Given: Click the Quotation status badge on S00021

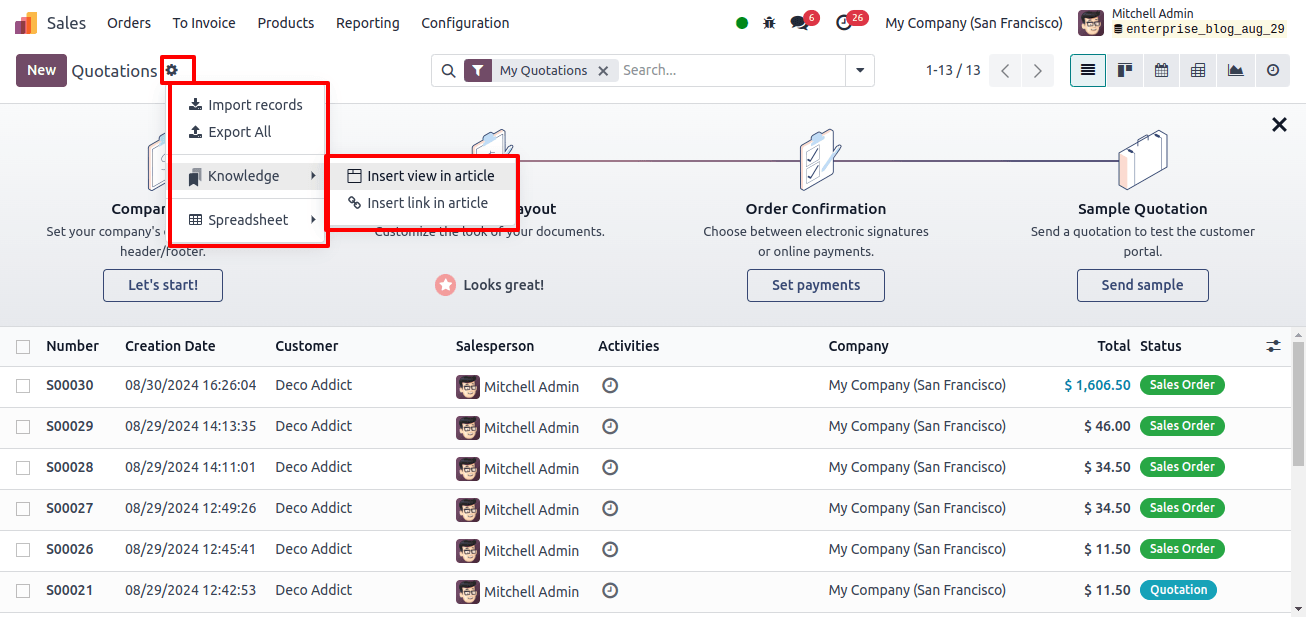Looking at the screenshot, I should click(x=1178, y=590).
